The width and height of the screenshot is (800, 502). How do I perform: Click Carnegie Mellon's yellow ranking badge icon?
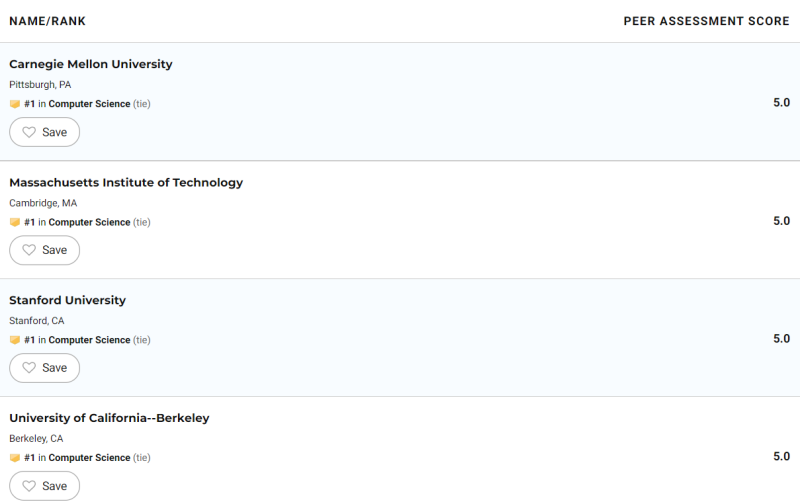(x=15, y=104)
